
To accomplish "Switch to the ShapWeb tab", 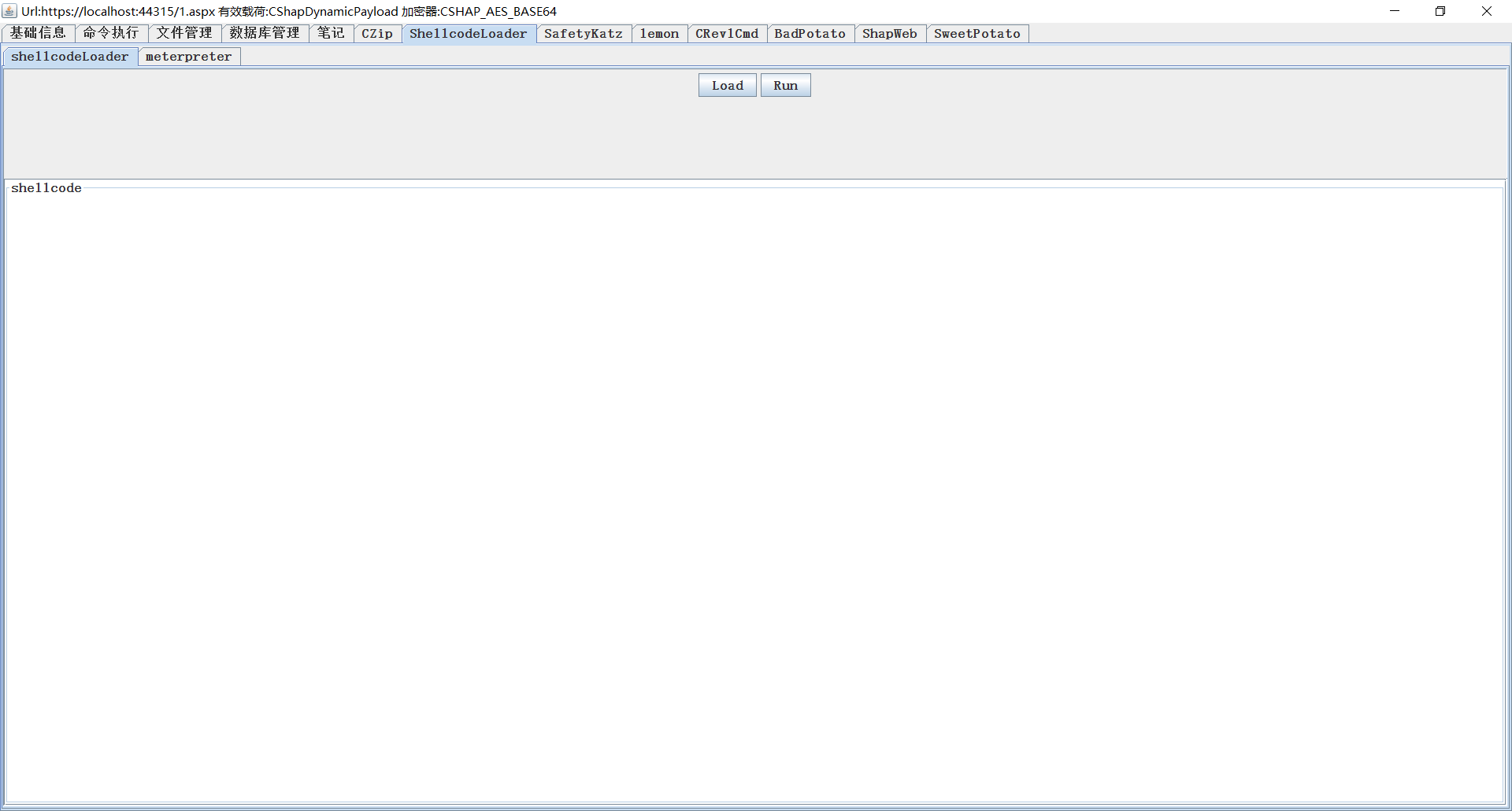I will click(890, 33).
